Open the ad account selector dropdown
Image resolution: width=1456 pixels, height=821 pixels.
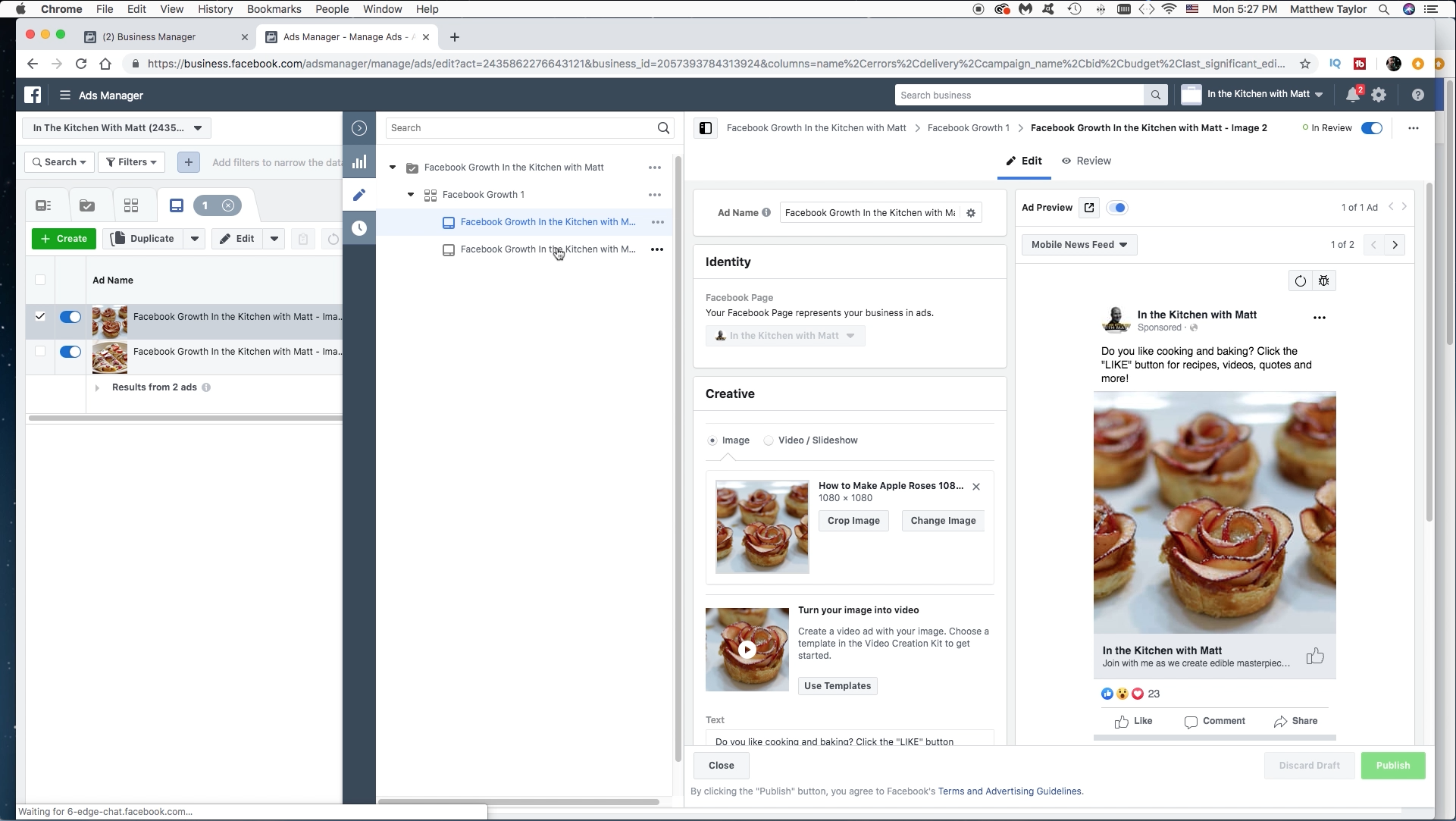[x=117, y=128]
